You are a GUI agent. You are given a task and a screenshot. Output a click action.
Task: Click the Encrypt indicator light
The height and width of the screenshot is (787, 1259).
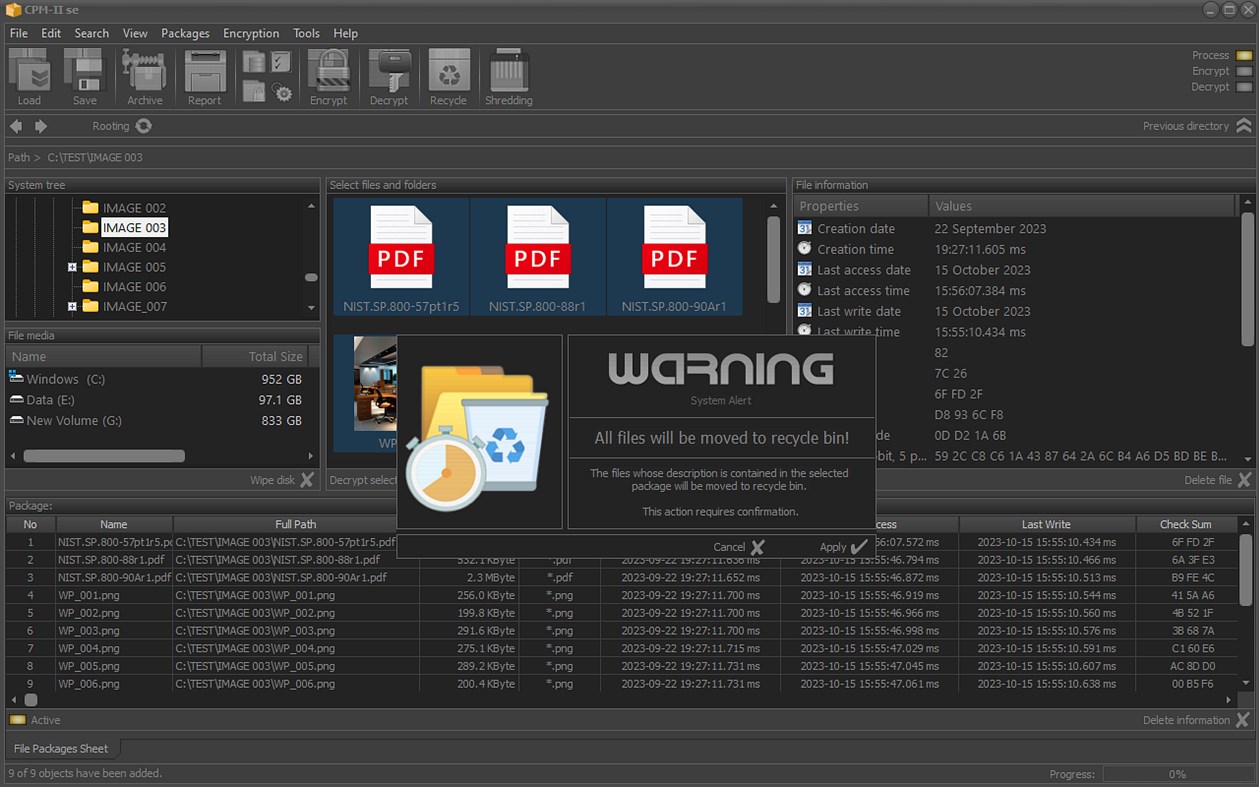[1244, 71]
